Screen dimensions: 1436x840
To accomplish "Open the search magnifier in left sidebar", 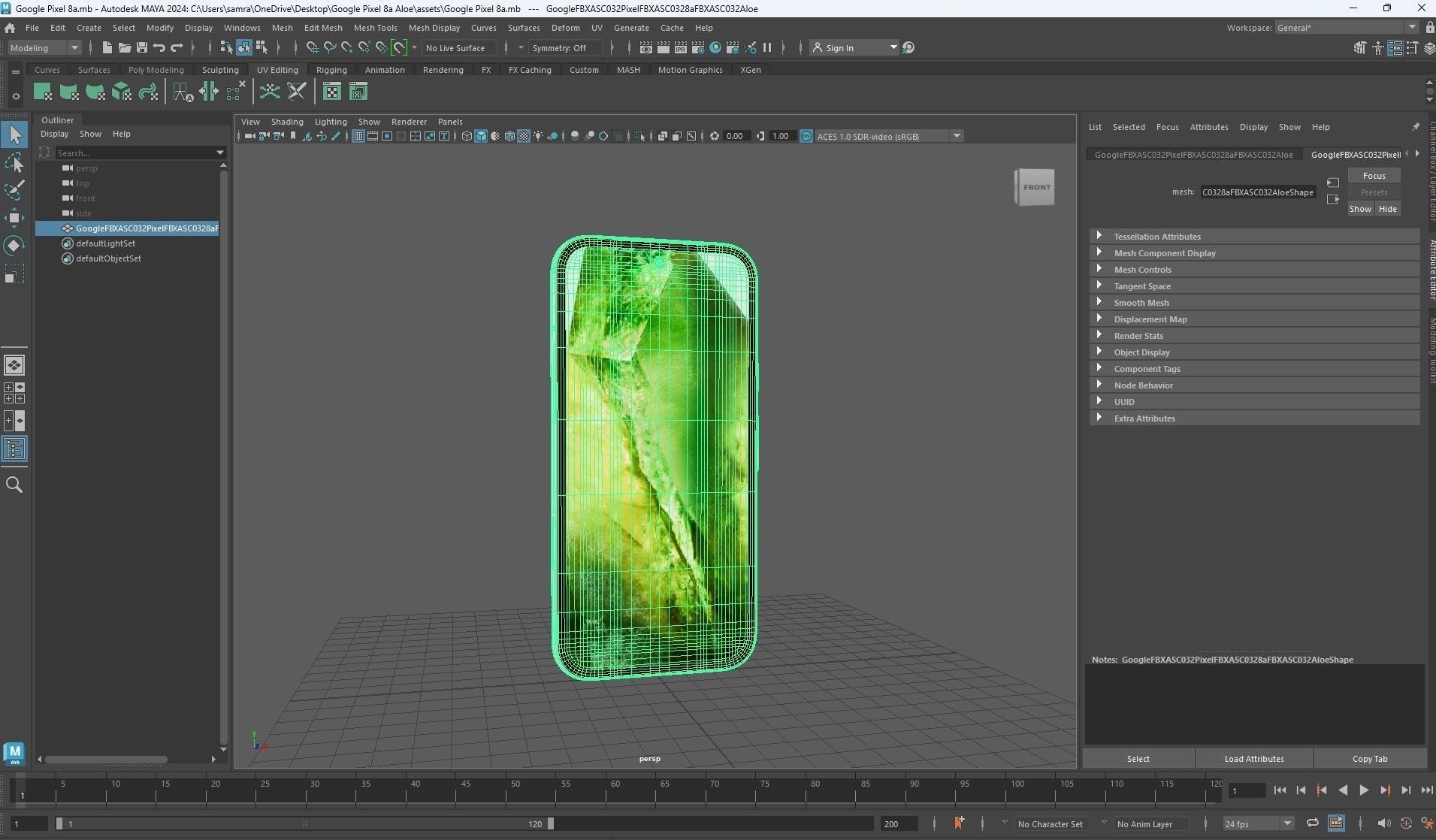I will (14, 485).
